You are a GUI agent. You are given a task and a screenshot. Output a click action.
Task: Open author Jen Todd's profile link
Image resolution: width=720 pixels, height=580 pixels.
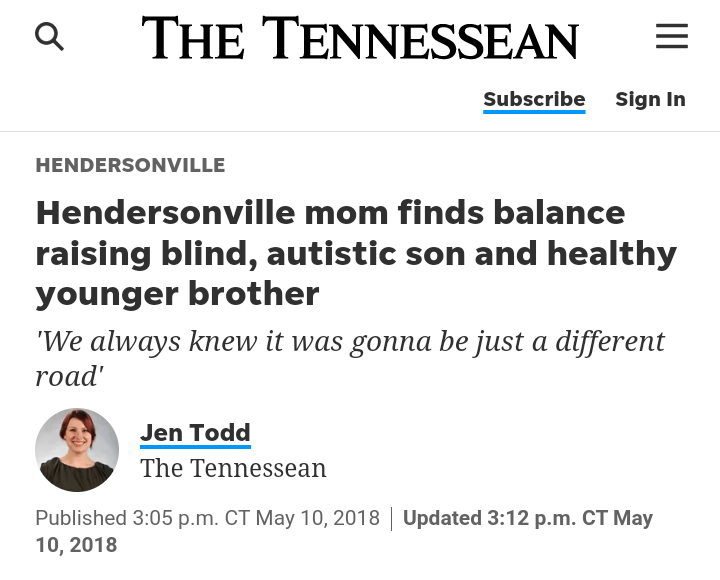pyautogui.click(x=195, y=432)
